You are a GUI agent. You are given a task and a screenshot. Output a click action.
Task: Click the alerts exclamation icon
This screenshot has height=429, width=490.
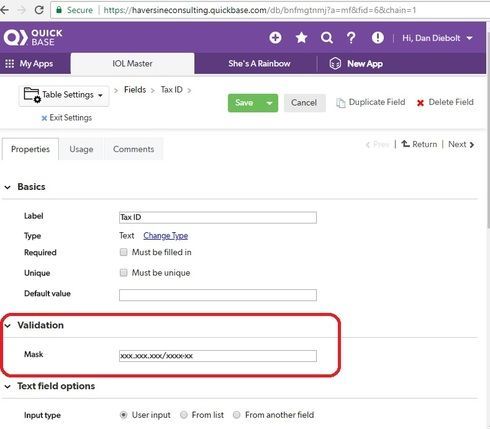[378, 38]
